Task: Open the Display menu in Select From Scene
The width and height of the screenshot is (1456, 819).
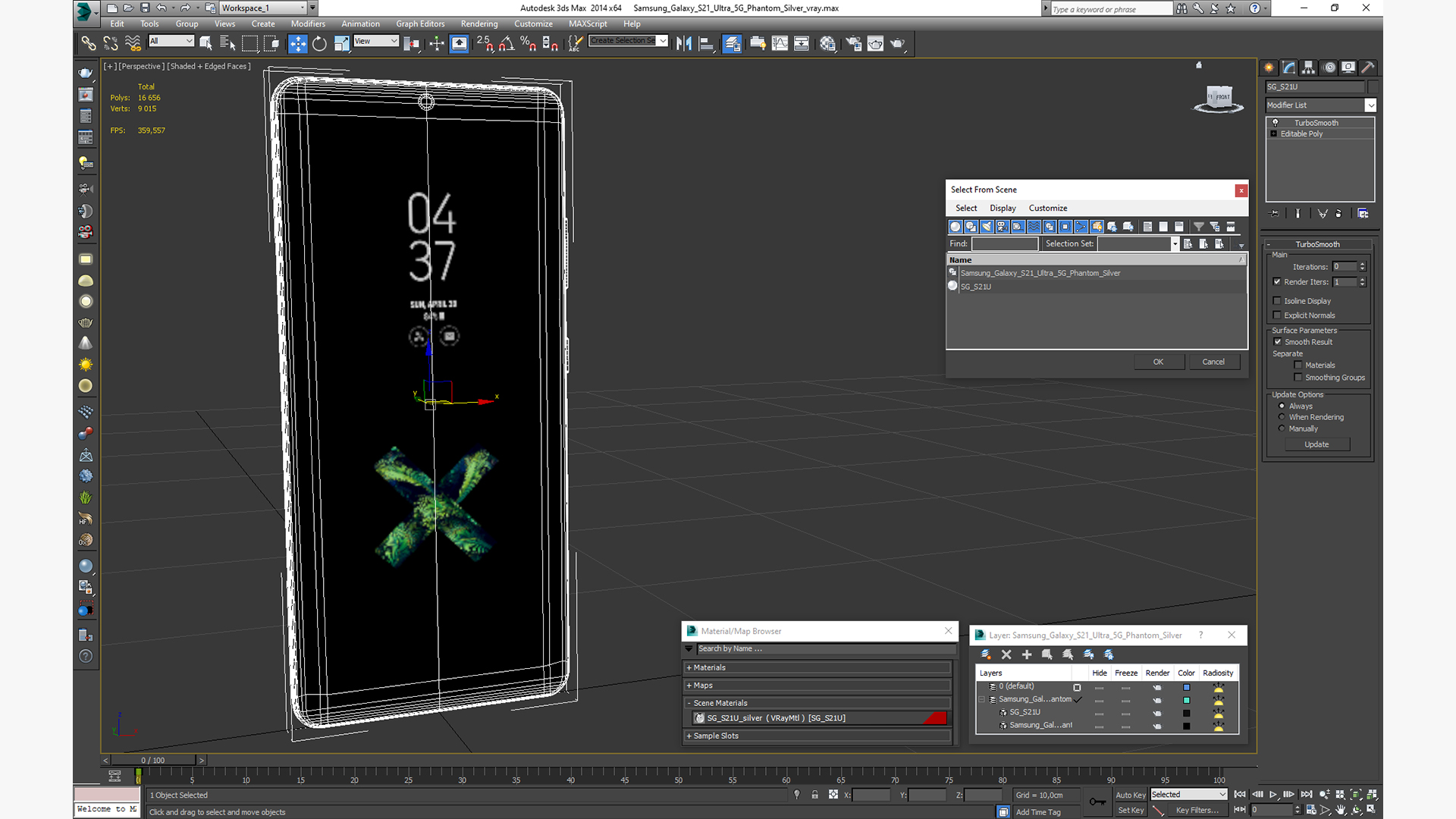Action: click(1002, 208)
